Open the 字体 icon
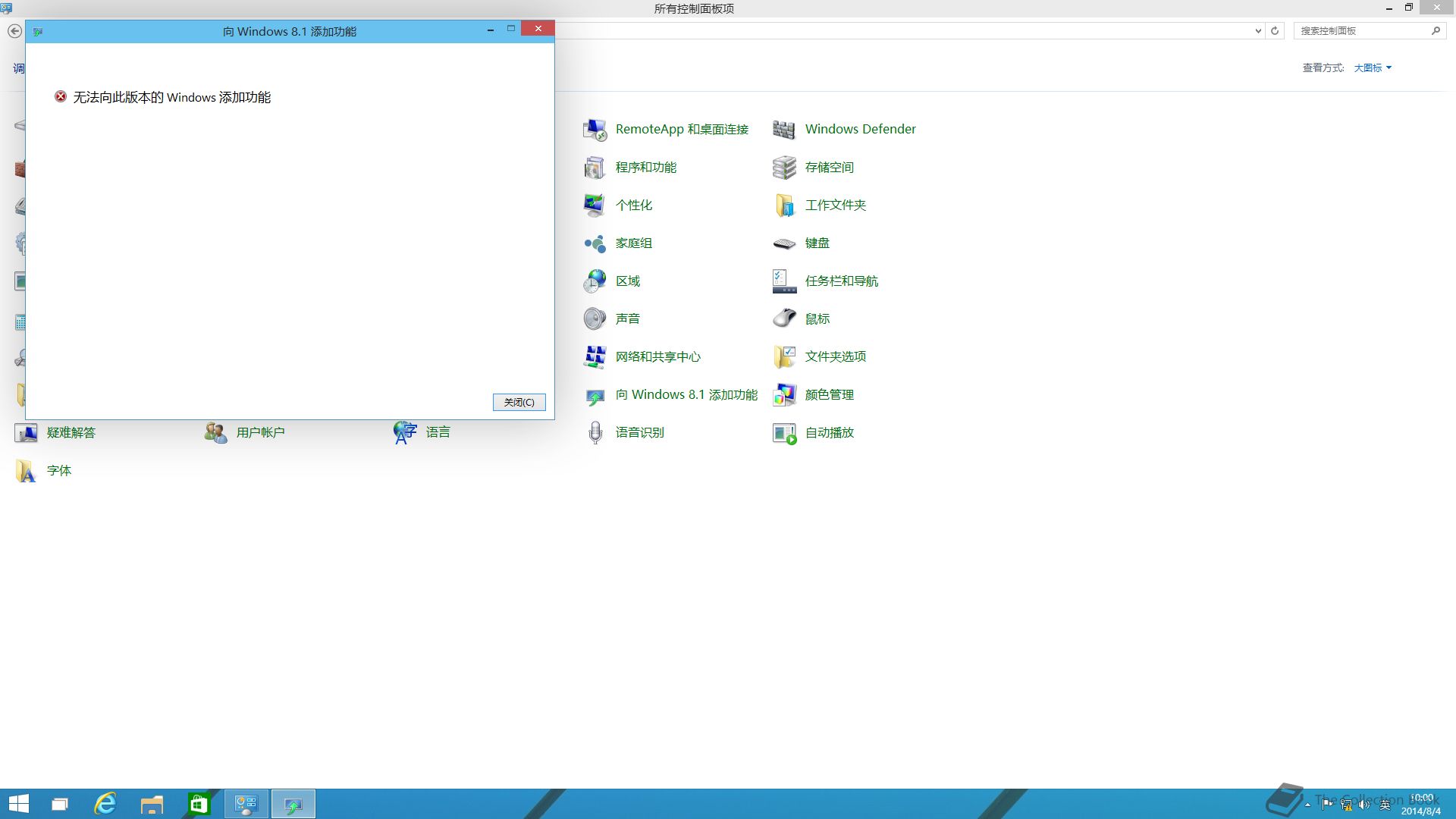Screen dimensions: 1456x819 click(x=27, y=471)
